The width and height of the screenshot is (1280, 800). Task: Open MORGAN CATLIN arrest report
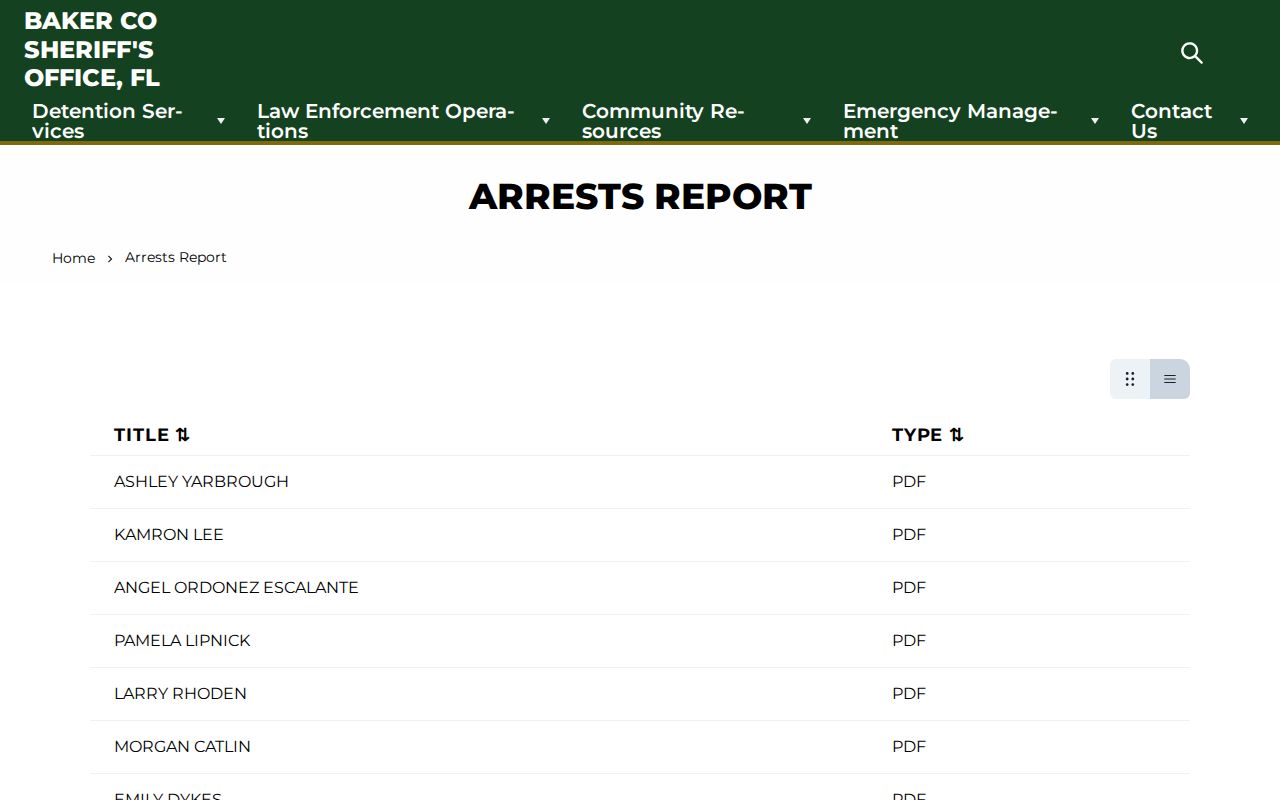coord(182,746)
